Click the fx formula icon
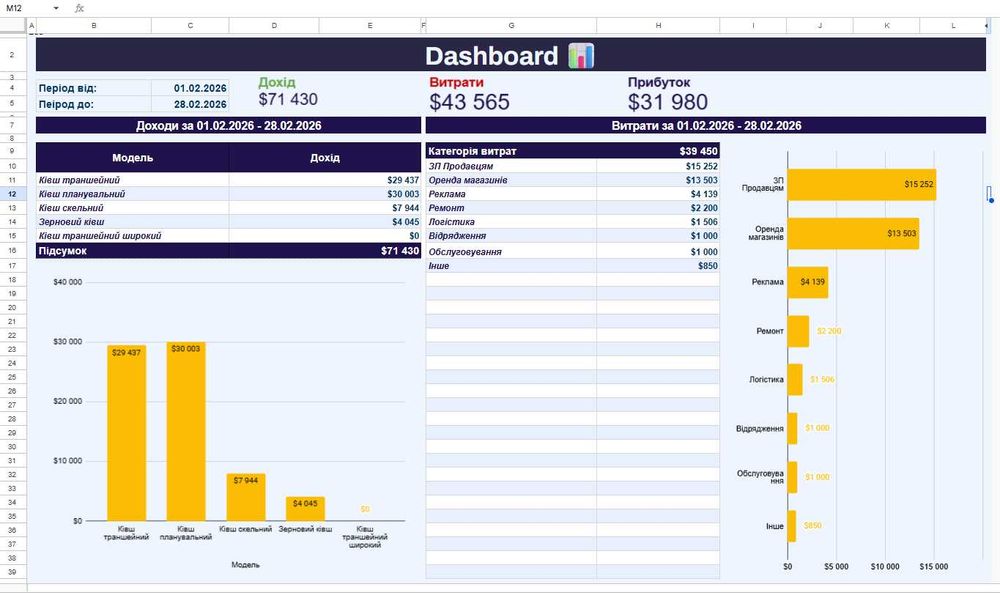The width and height of the screenshot is (1000, 593). (x=79, y=8)
